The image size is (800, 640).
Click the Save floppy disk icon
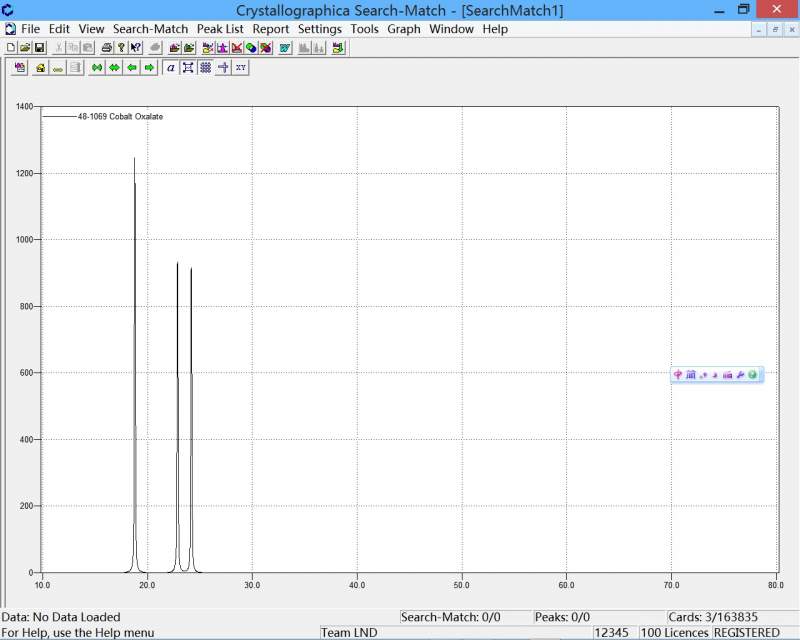(39, 48)
